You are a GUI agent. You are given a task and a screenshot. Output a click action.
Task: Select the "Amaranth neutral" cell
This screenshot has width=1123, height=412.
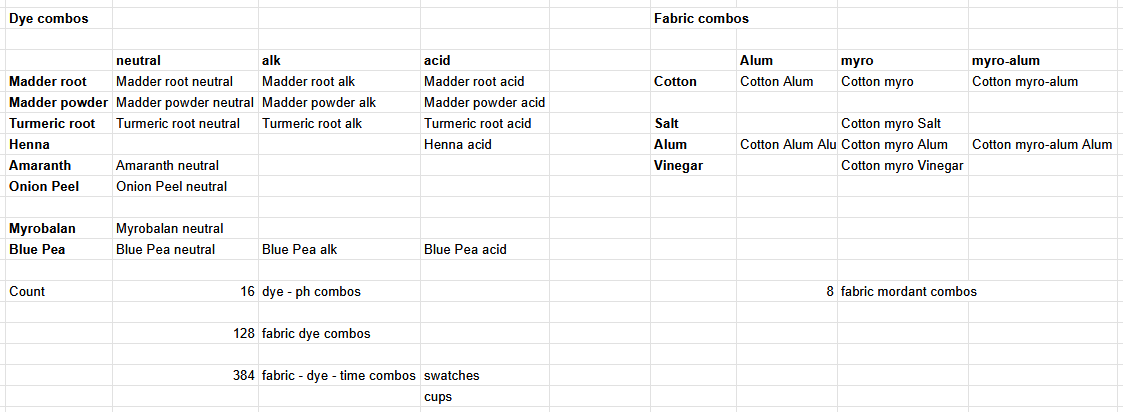tap(167, 165)
